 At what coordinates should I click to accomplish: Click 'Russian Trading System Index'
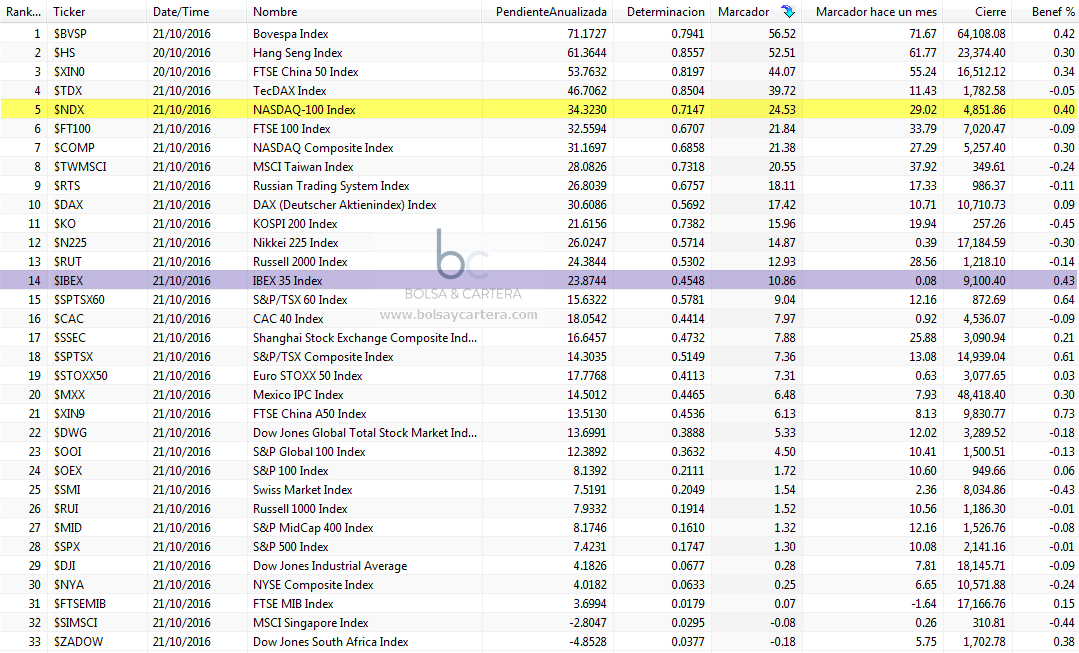[331, 186]
